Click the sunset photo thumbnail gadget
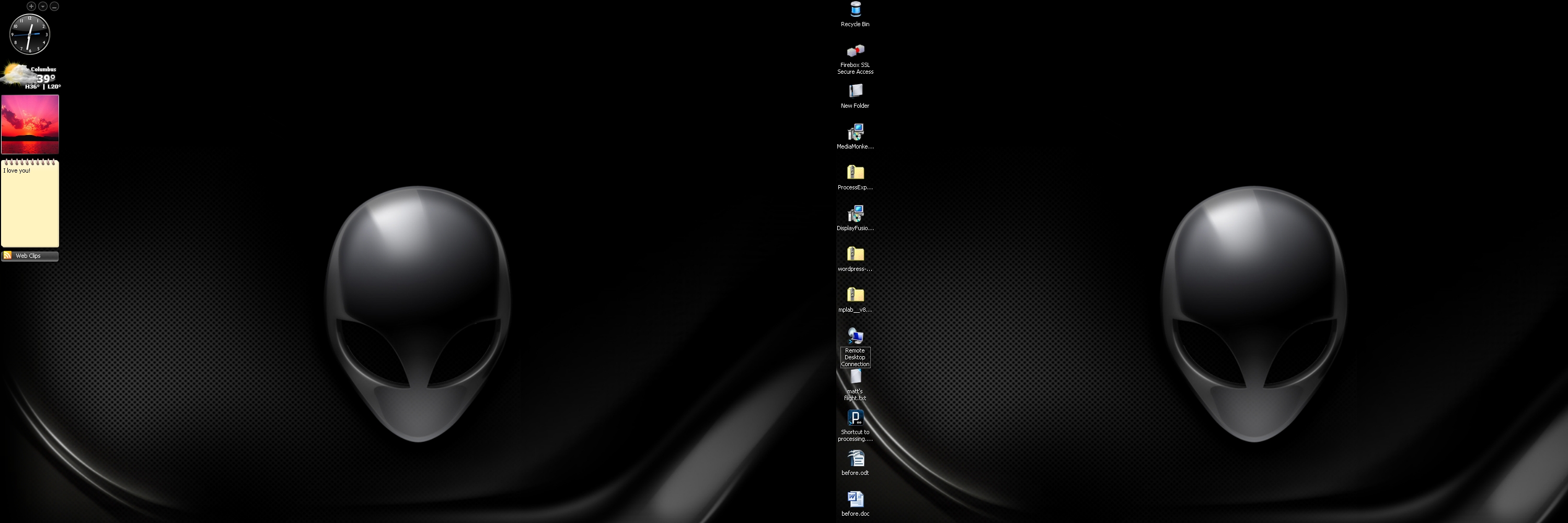Image resolution: width=1568 pixels, height=523 pixels. click(30, 124)
